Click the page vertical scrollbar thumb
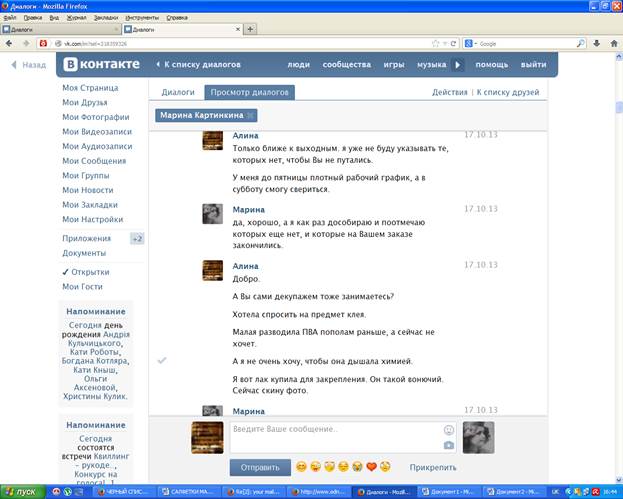623x499 pixels. pos(619,107)
